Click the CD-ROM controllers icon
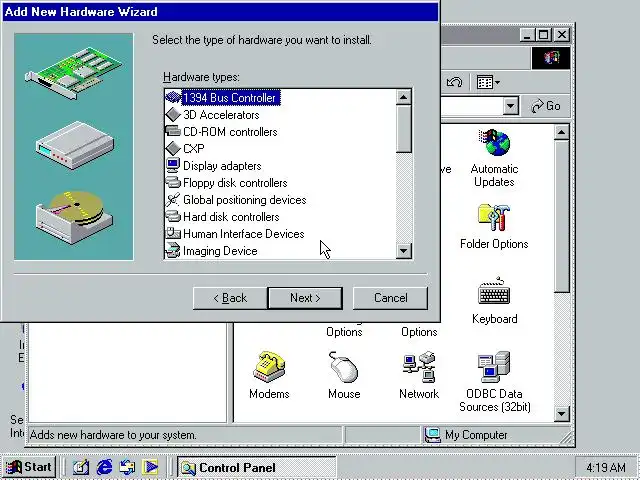The height and width of the screenshot is (480, 640). 173,131
